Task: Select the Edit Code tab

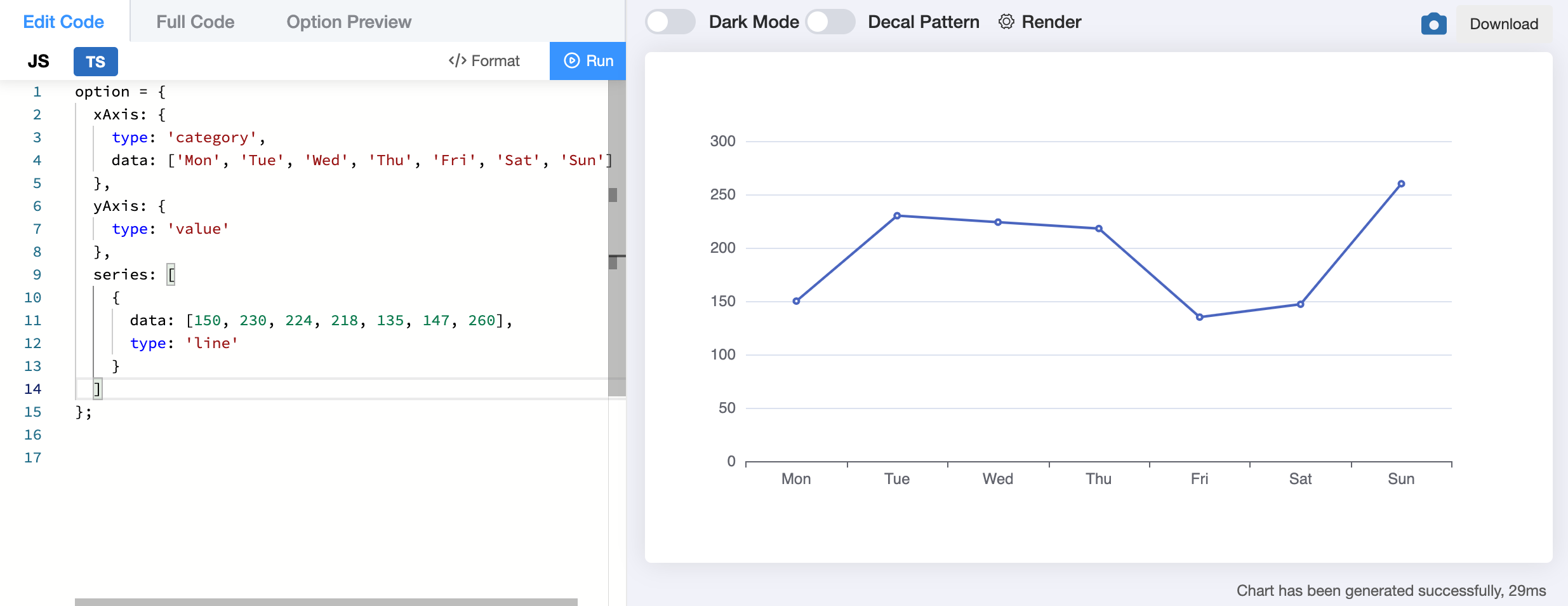Action: (x=63, y=21)
